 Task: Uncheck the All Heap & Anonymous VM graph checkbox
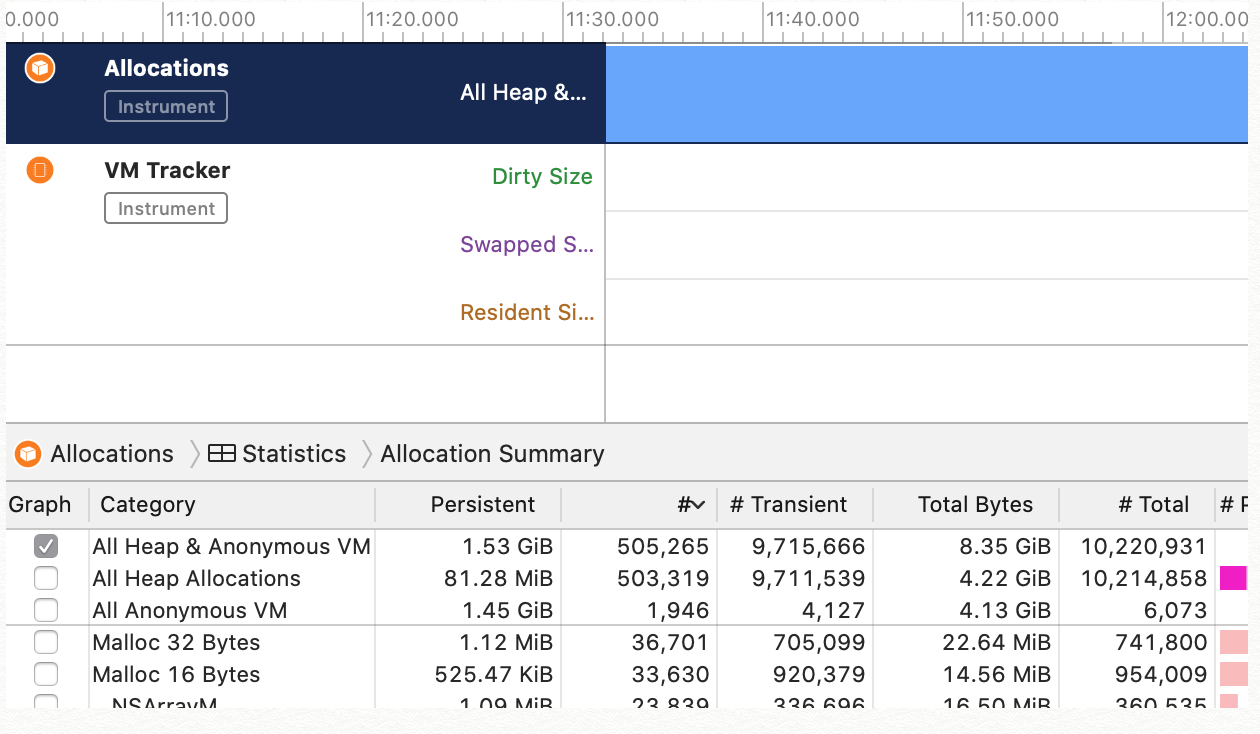coord(46,547)
